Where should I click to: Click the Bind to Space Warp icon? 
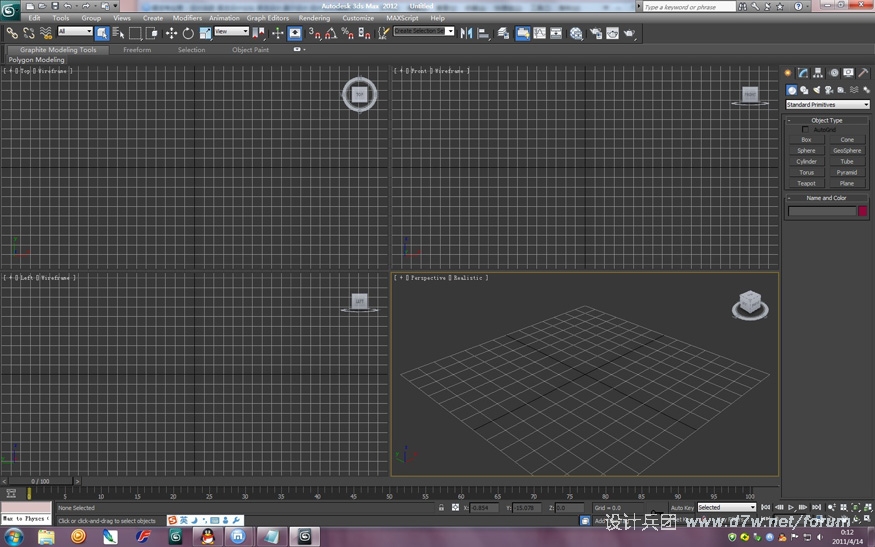pyautogui.click(x=46, y=33)
